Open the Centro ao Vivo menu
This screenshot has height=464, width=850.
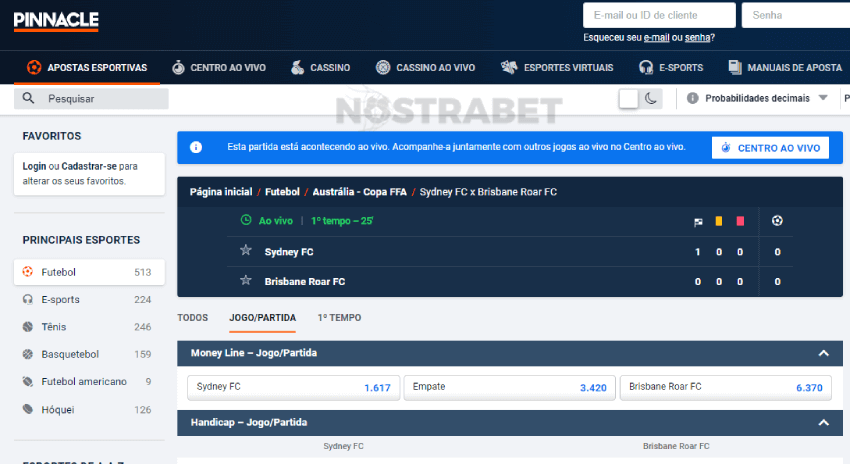point(219,68)
